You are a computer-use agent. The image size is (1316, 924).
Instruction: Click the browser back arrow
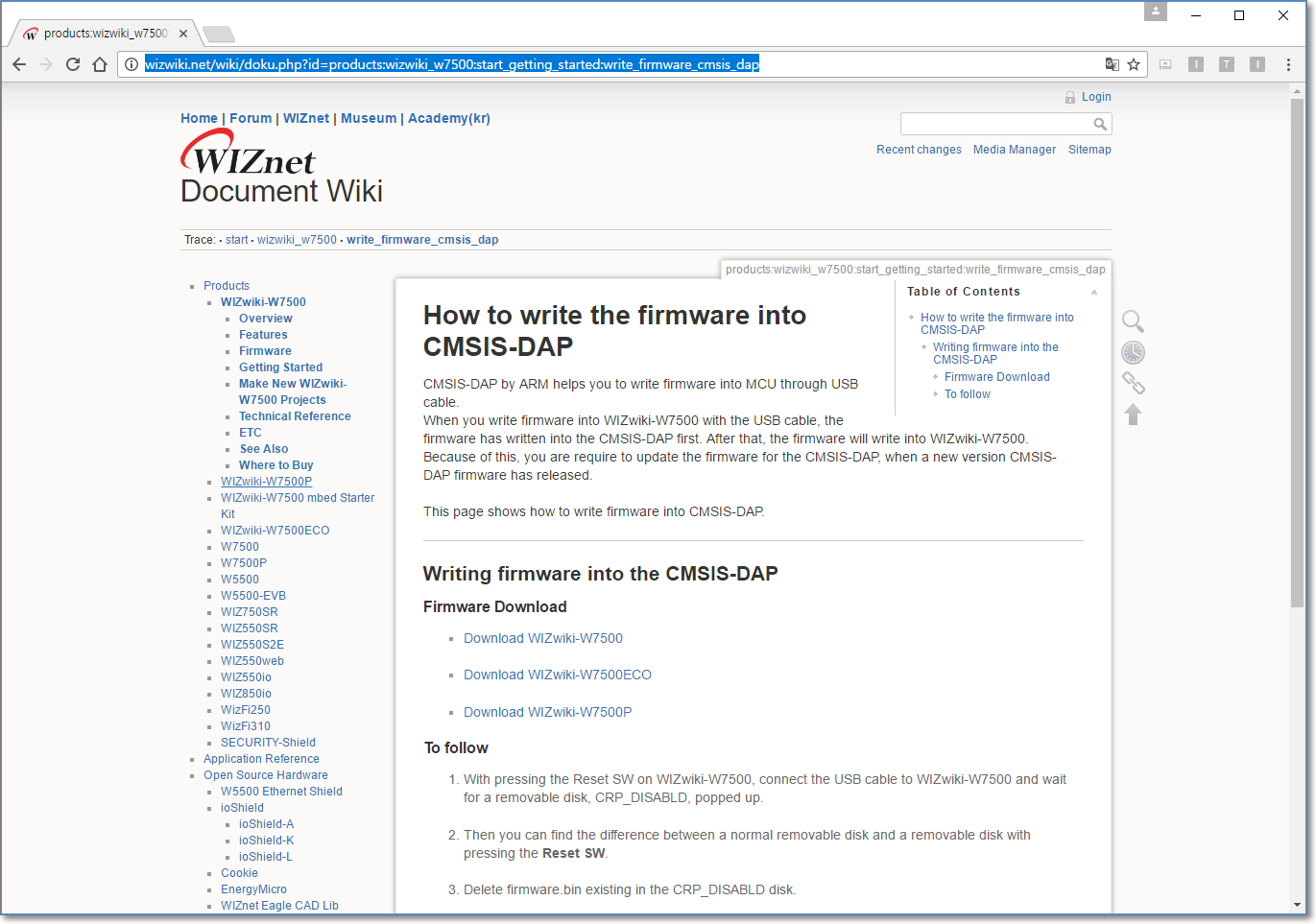[x=19, y=64]
